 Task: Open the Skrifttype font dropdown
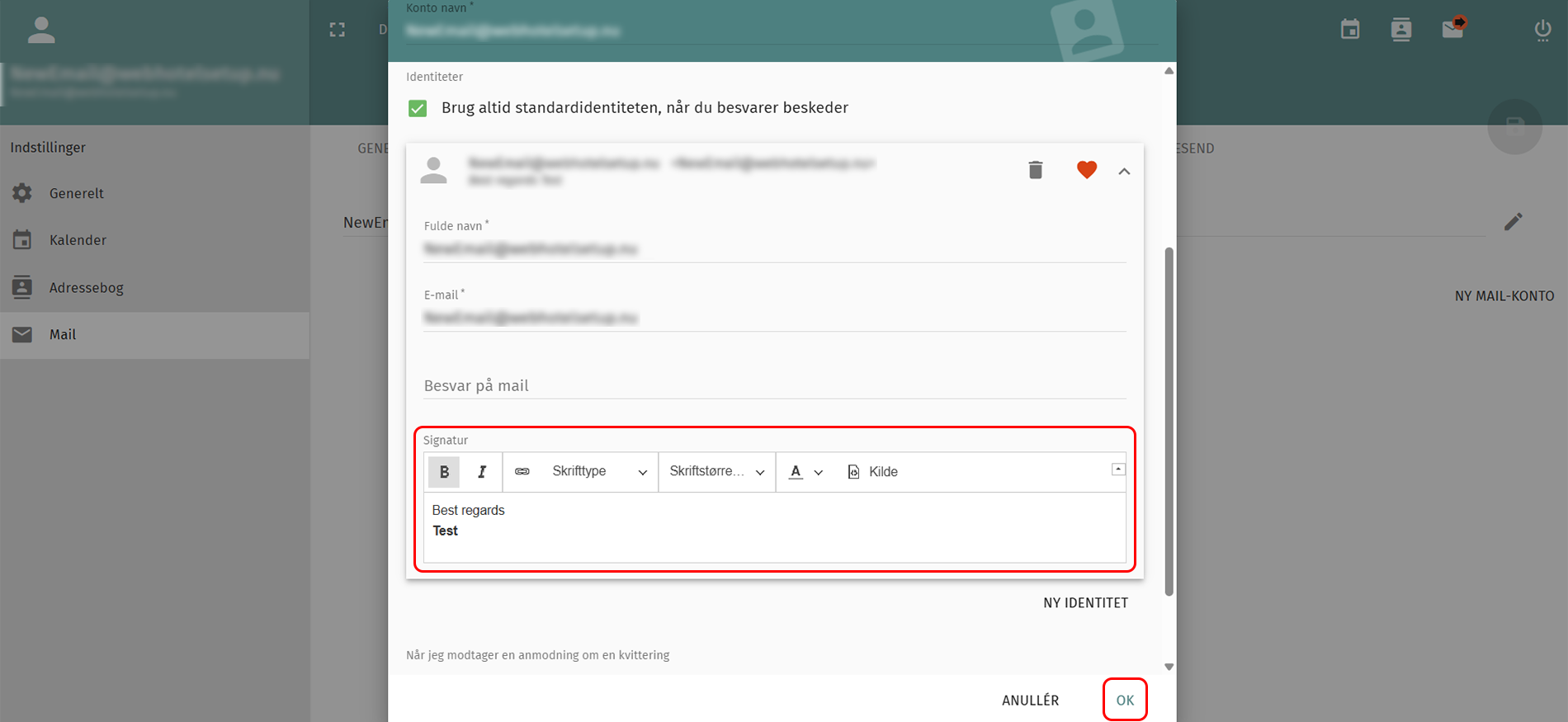[x=599, y=472]
